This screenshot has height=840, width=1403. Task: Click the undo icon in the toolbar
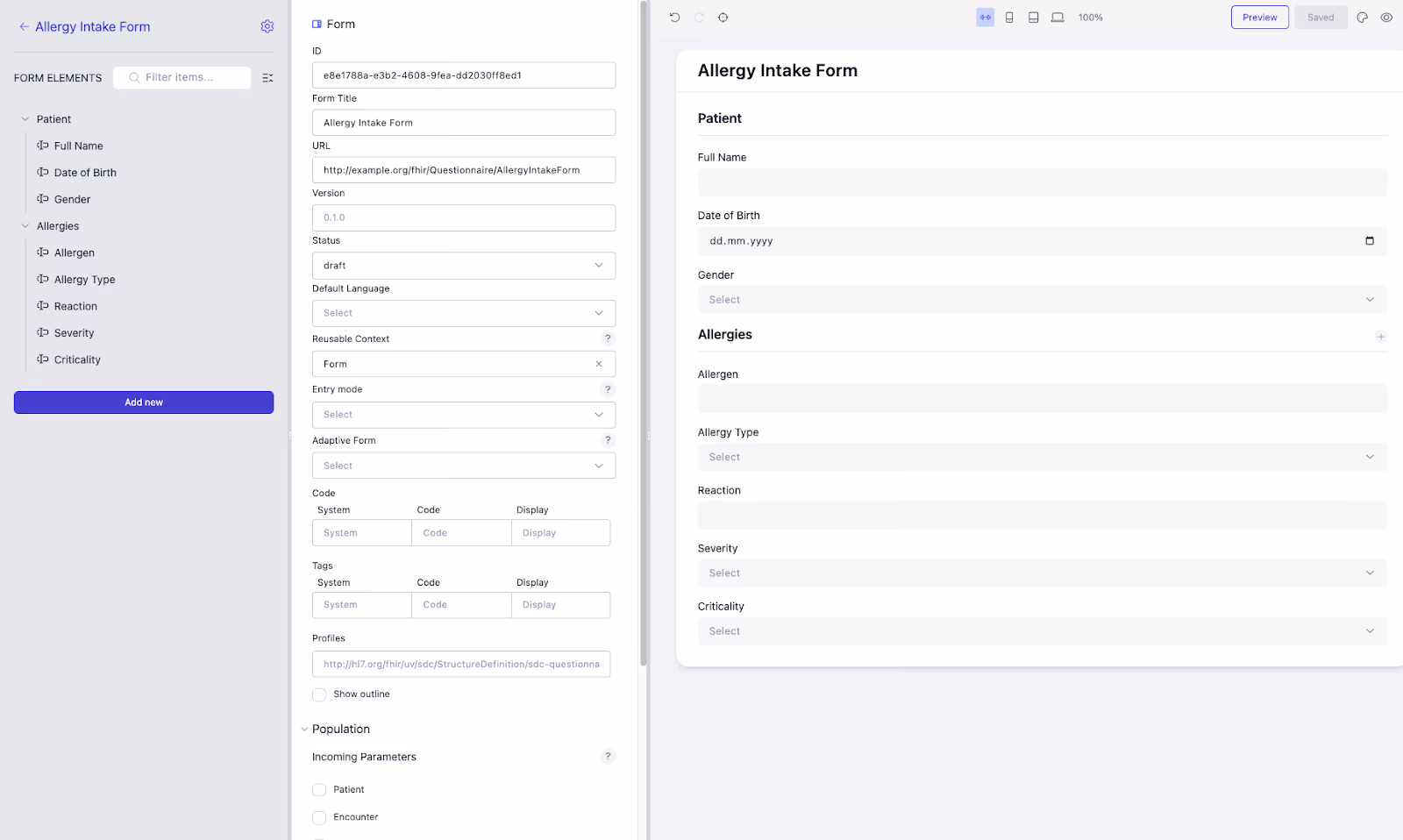(x=674, y=18)
